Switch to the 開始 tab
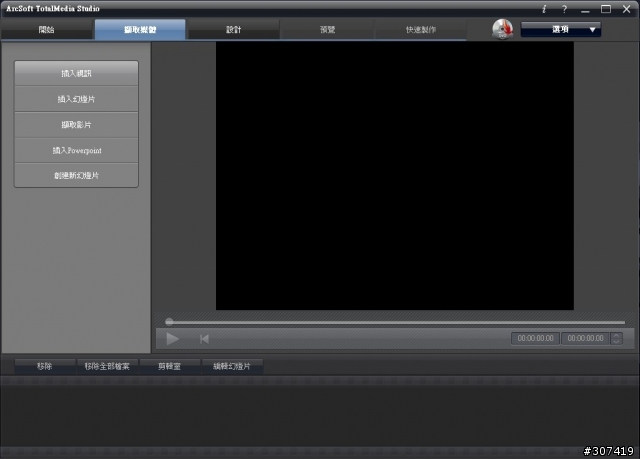640x459 pixels. click(47, 29)
